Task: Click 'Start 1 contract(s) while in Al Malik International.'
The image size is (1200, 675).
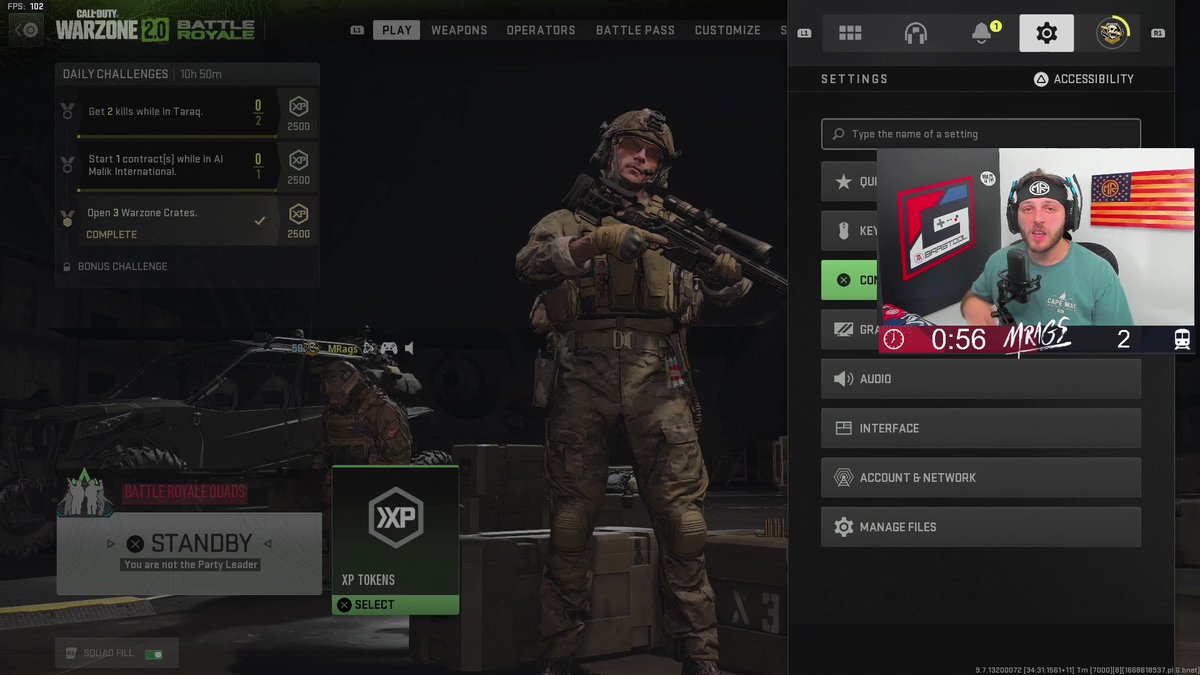Action: click(x=156, y=165)
